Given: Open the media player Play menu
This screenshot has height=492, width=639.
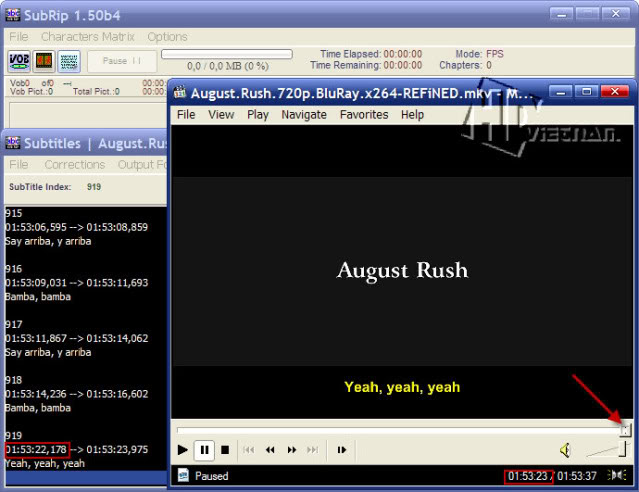Looking at the screenshot, I should (x=258, y=115).
